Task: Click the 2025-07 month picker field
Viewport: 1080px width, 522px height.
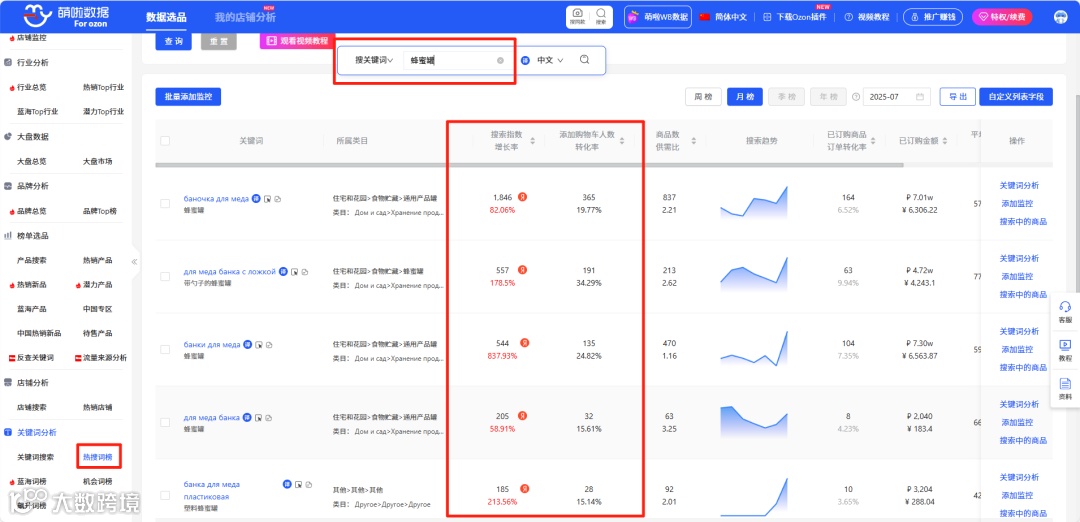Action: point(897,97)
